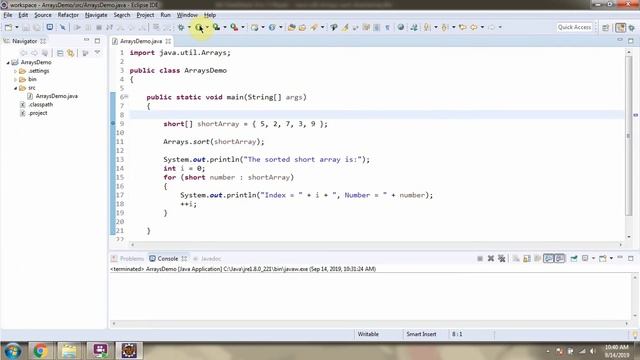The image size is (640, 360).
Task: Open Chrome from the taskbar
Action: click(x=40, y=351)
